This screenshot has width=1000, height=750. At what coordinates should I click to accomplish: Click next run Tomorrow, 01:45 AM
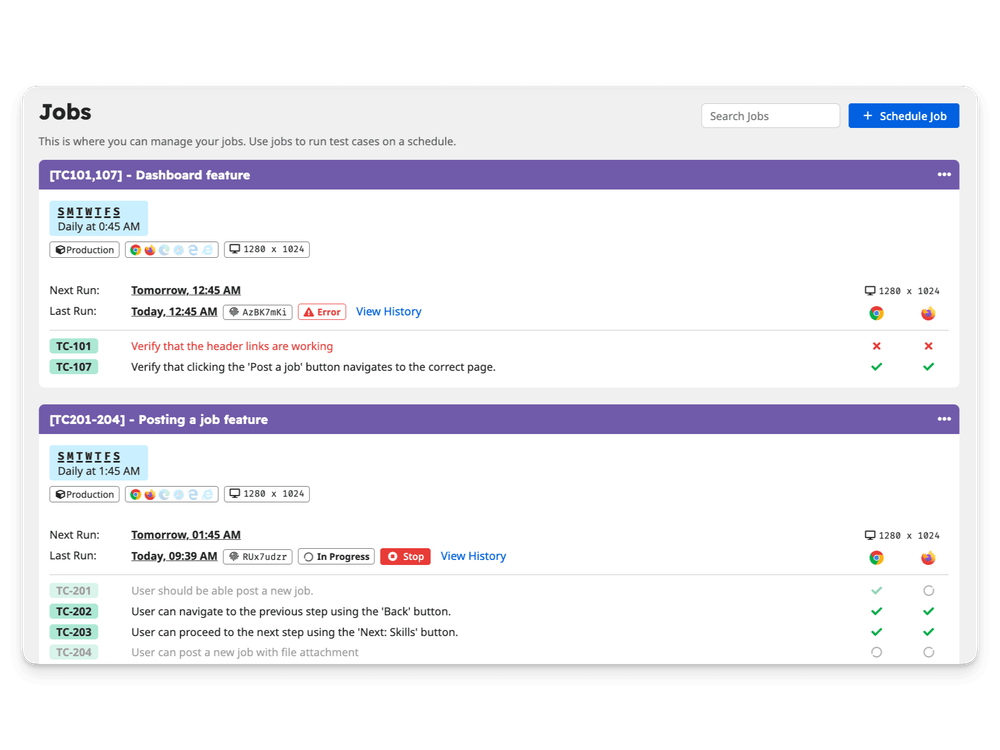point(186,534)
